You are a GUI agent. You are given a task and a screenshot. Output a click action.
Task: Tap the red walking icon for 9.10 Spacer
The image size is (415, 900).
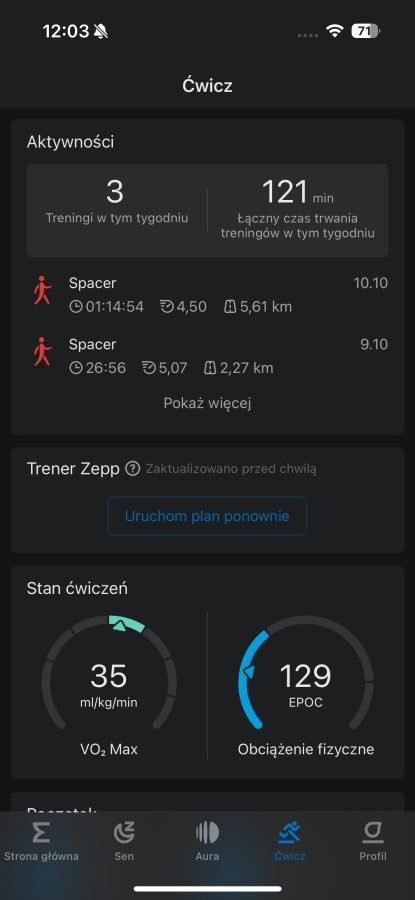tap(42, 352)
